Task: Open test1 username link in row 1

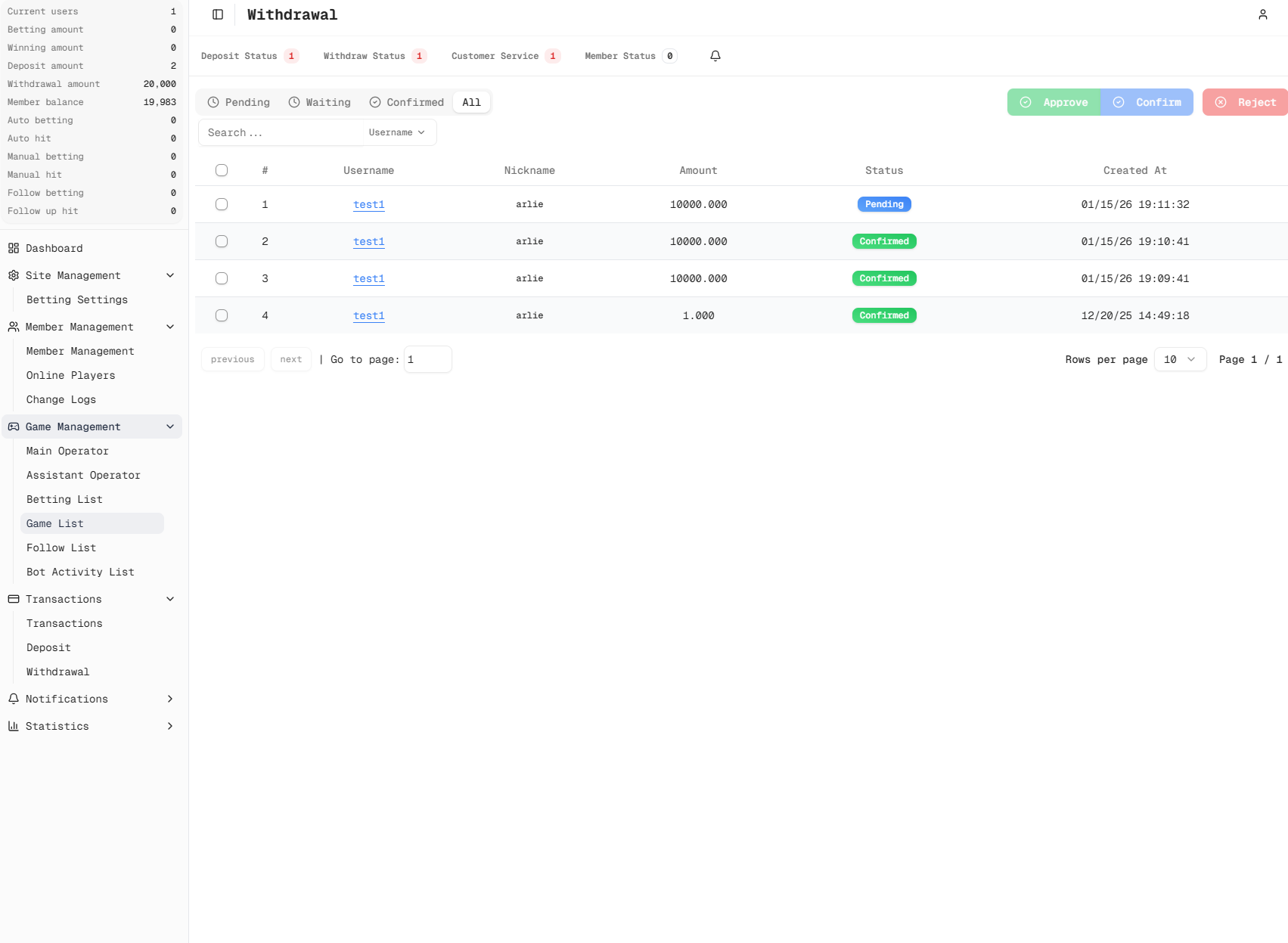Action: (368, 204)
